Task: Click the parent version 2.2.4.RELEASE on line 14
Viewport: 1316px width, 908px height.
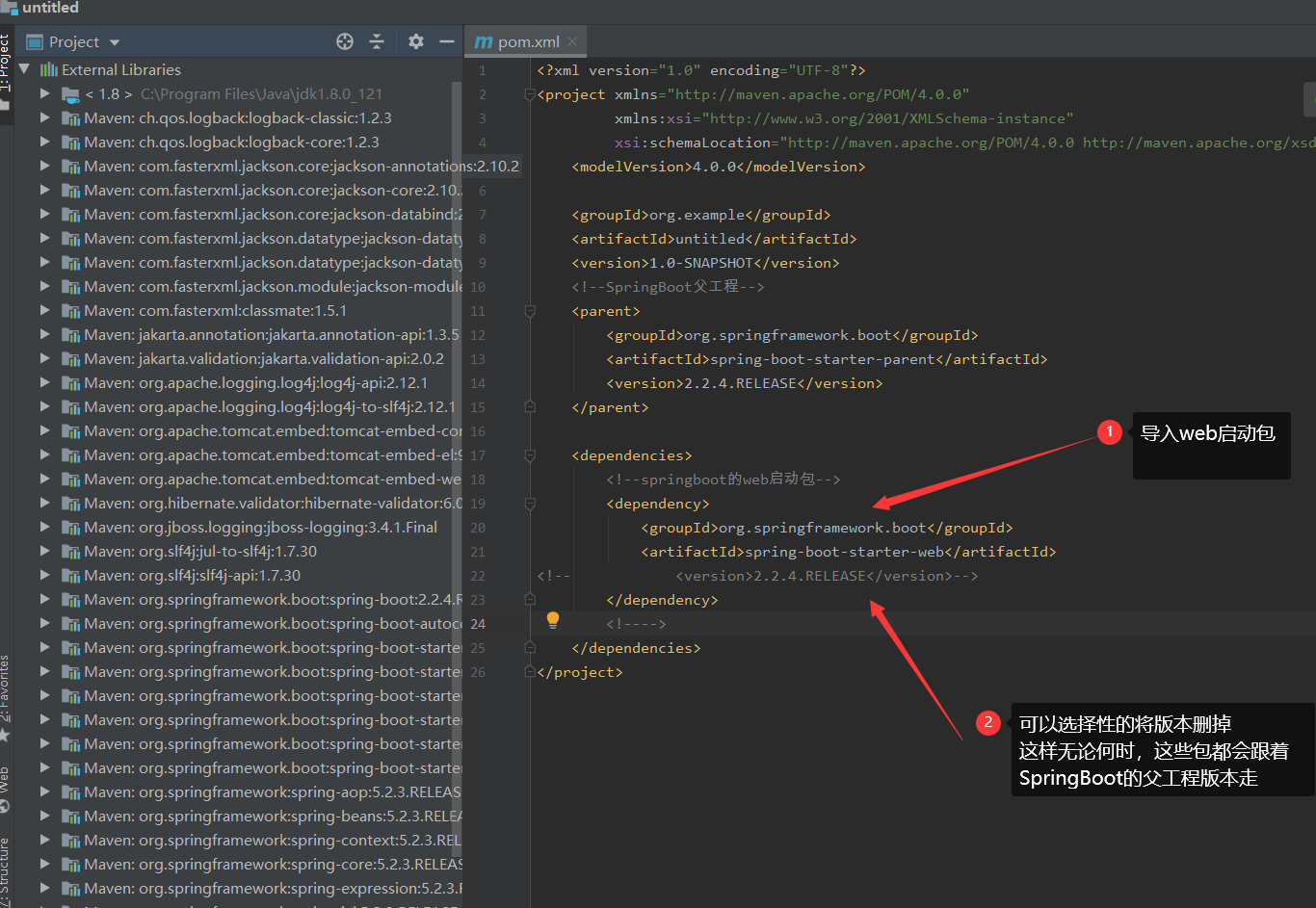Action: tap(745, 383)
